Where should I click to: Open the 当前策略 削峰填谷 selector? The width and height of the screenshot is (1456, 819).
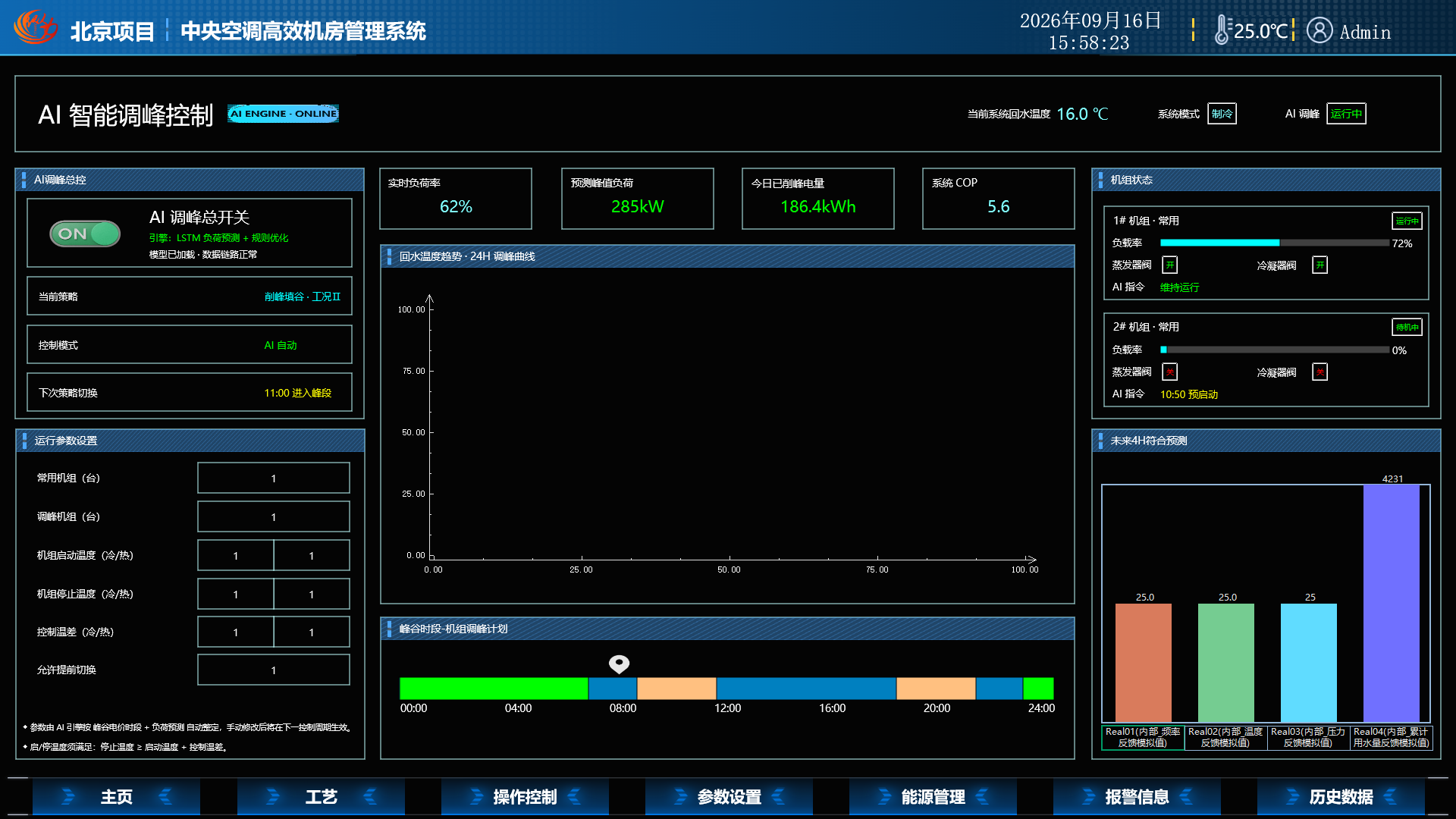coord(190,297)
